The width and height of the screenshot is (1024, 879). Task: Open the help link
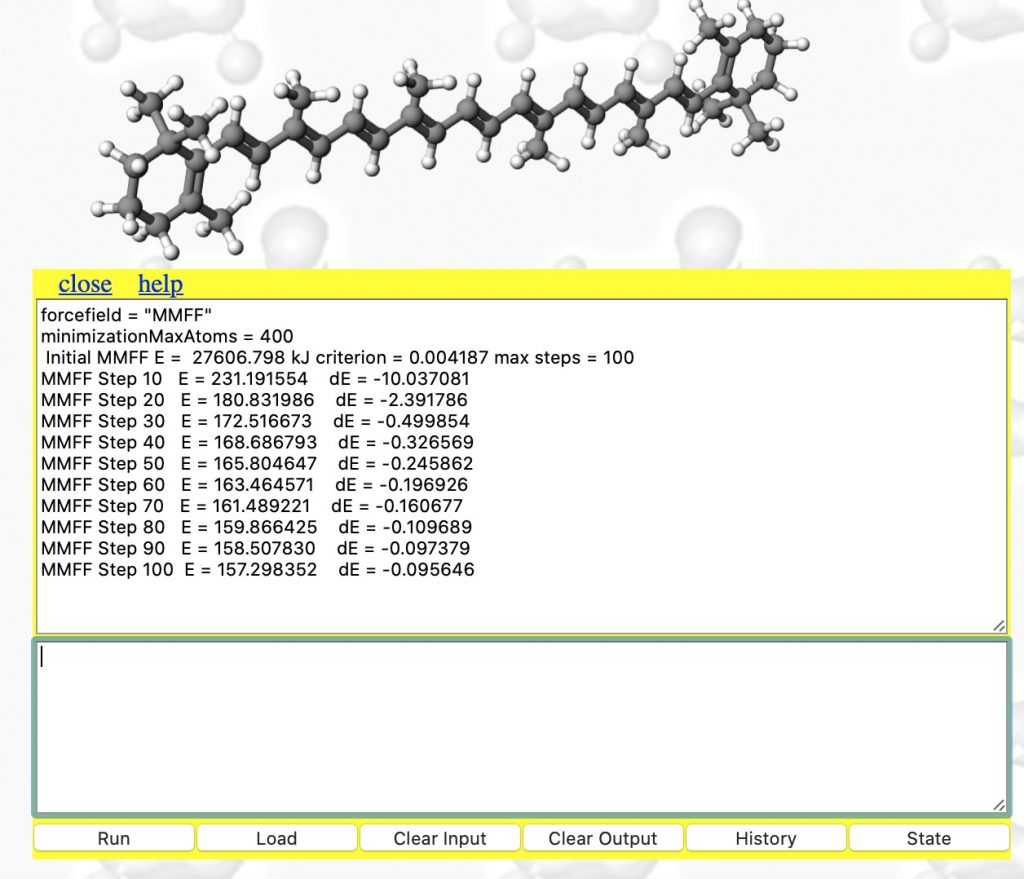click(160, 284)
